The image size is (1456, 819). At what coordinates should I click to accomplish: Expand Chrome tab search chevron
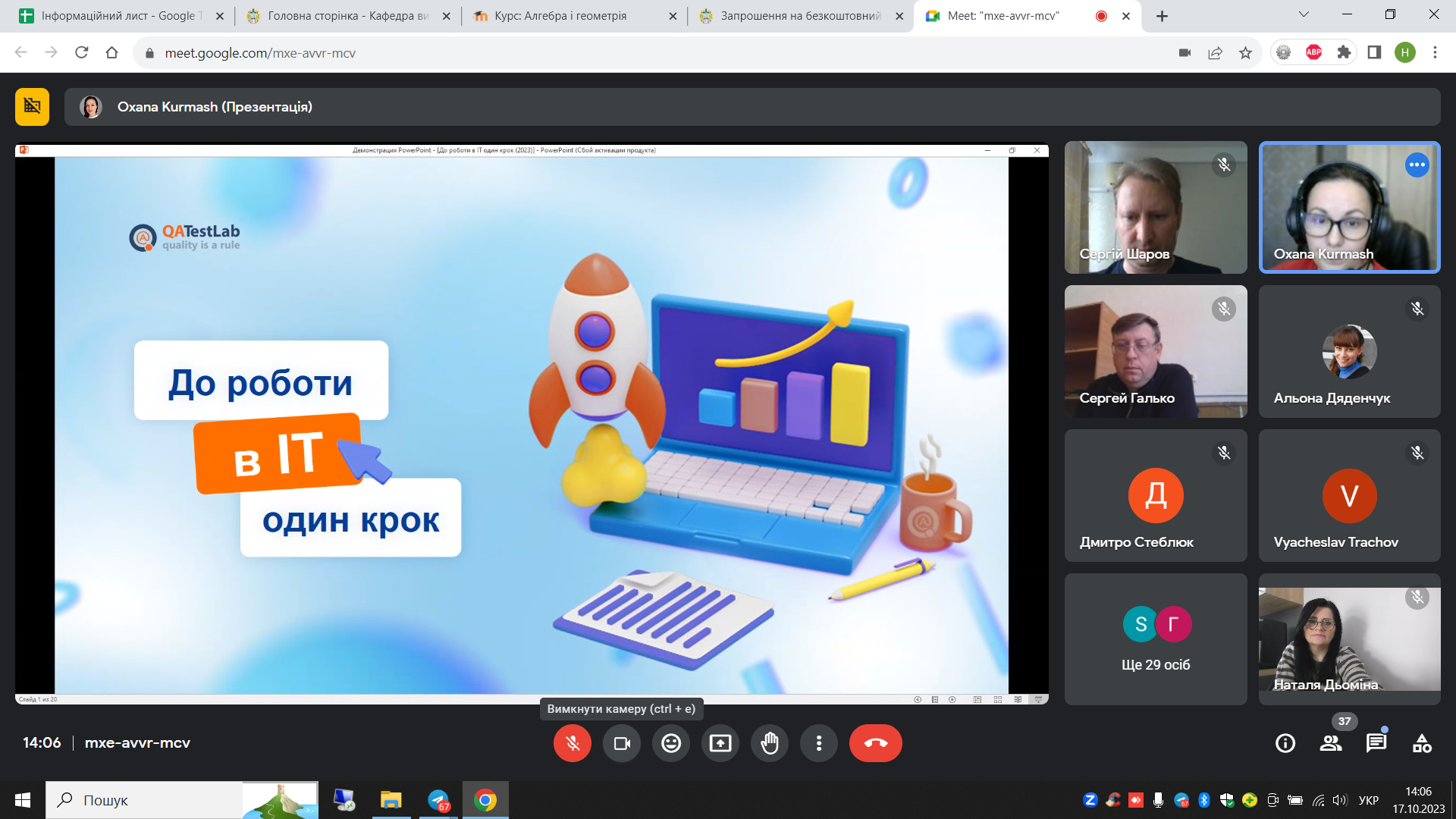point(1304,14)
